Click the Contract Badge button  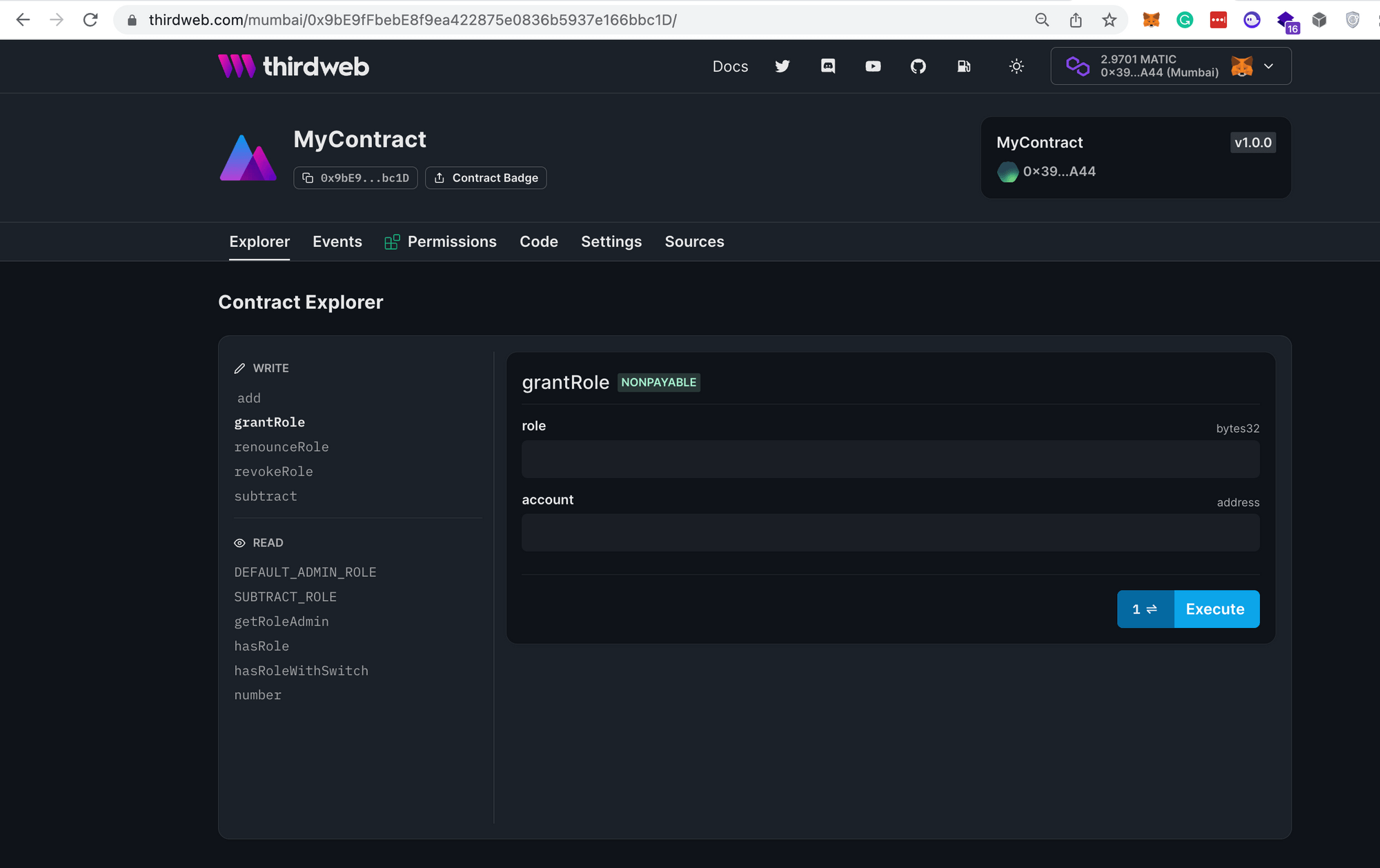coord(486,178)
